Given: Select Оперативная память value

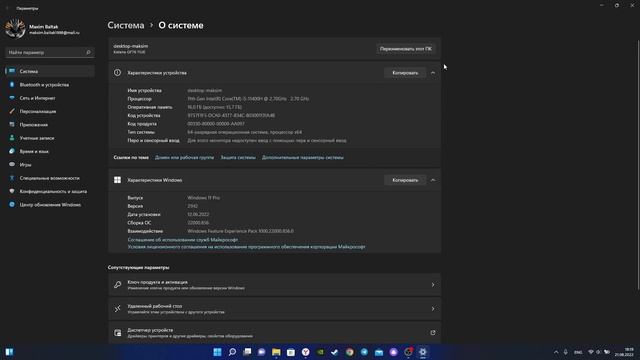Looking at the screenshot, I should pyautogui.click(x=214, y=107).
